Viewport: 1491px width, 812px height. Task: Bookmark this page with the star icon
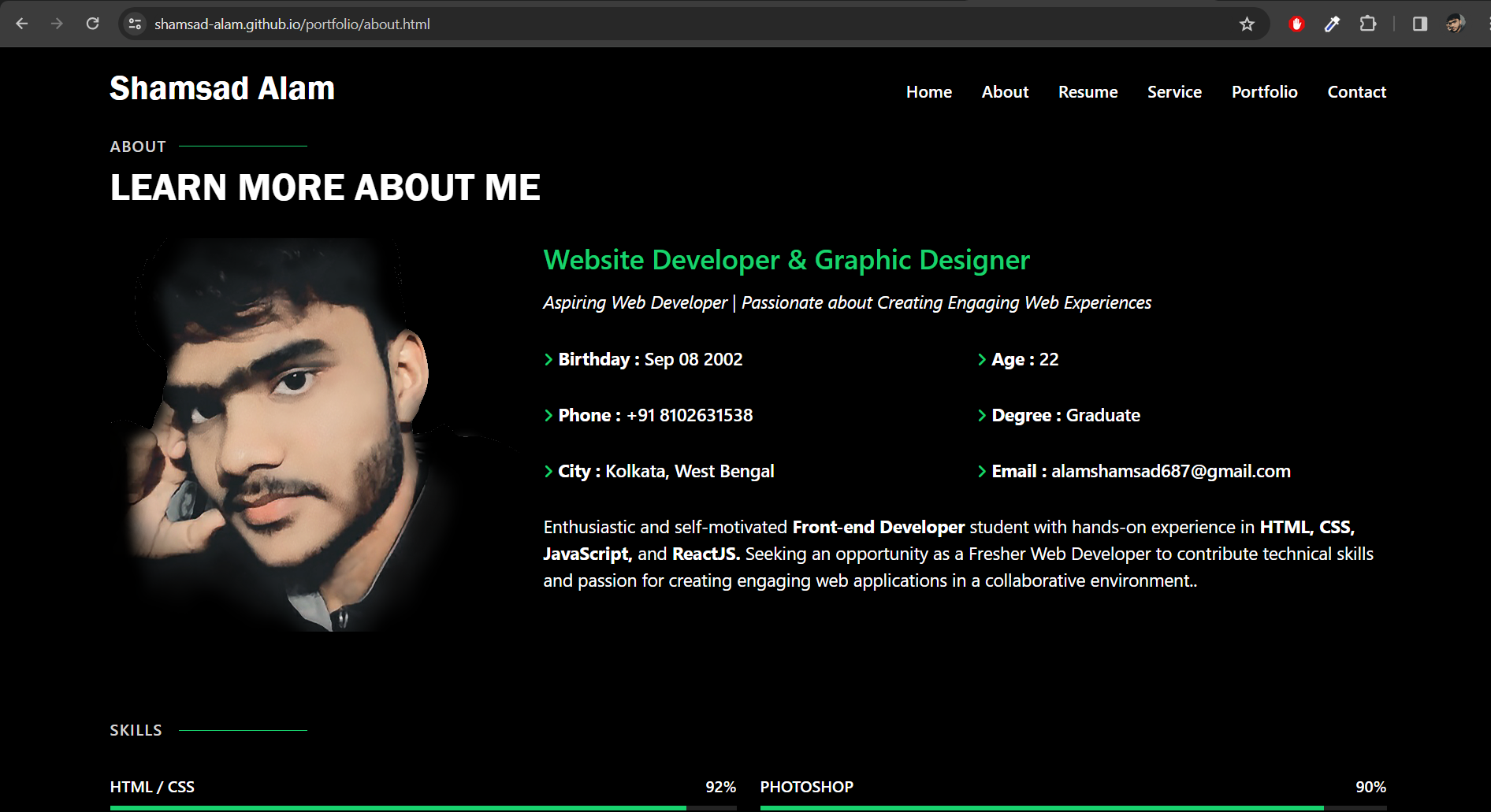coord(1247,24)
